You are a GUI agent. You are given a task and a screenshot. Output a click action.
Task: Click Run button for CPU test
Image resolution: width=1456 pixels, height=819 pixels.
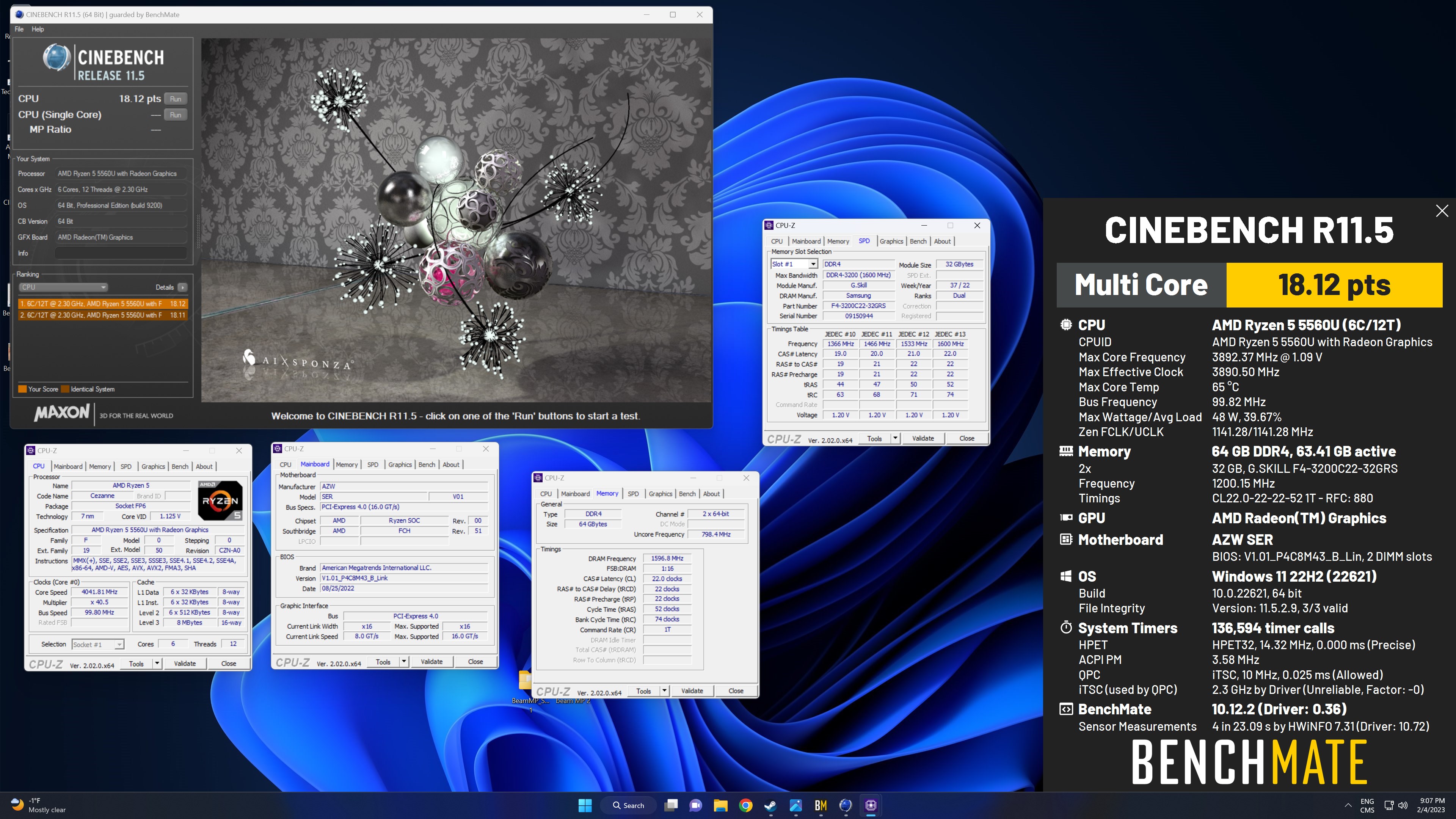point(176,99)
